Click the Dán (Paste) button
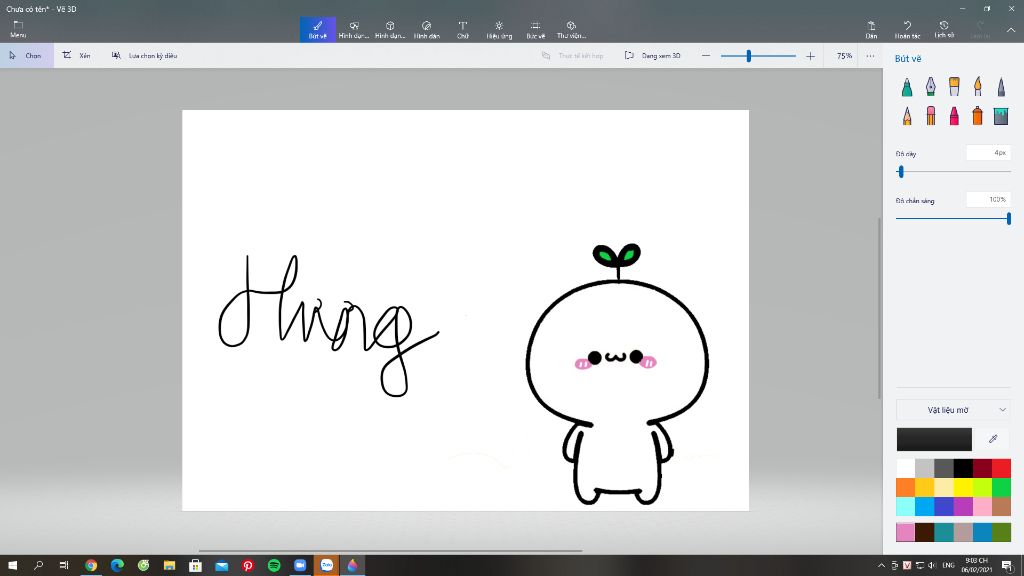Viewport: 1024px width, 576px height. [x=871, y=29]
